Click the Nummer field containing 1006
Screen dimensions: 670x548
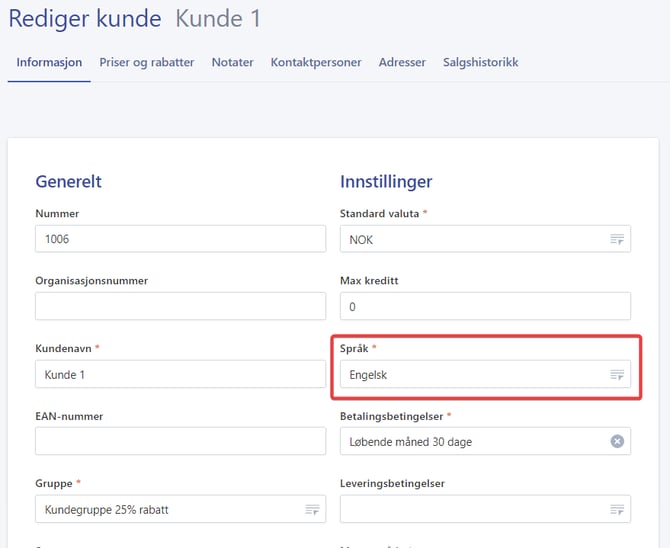180,239
